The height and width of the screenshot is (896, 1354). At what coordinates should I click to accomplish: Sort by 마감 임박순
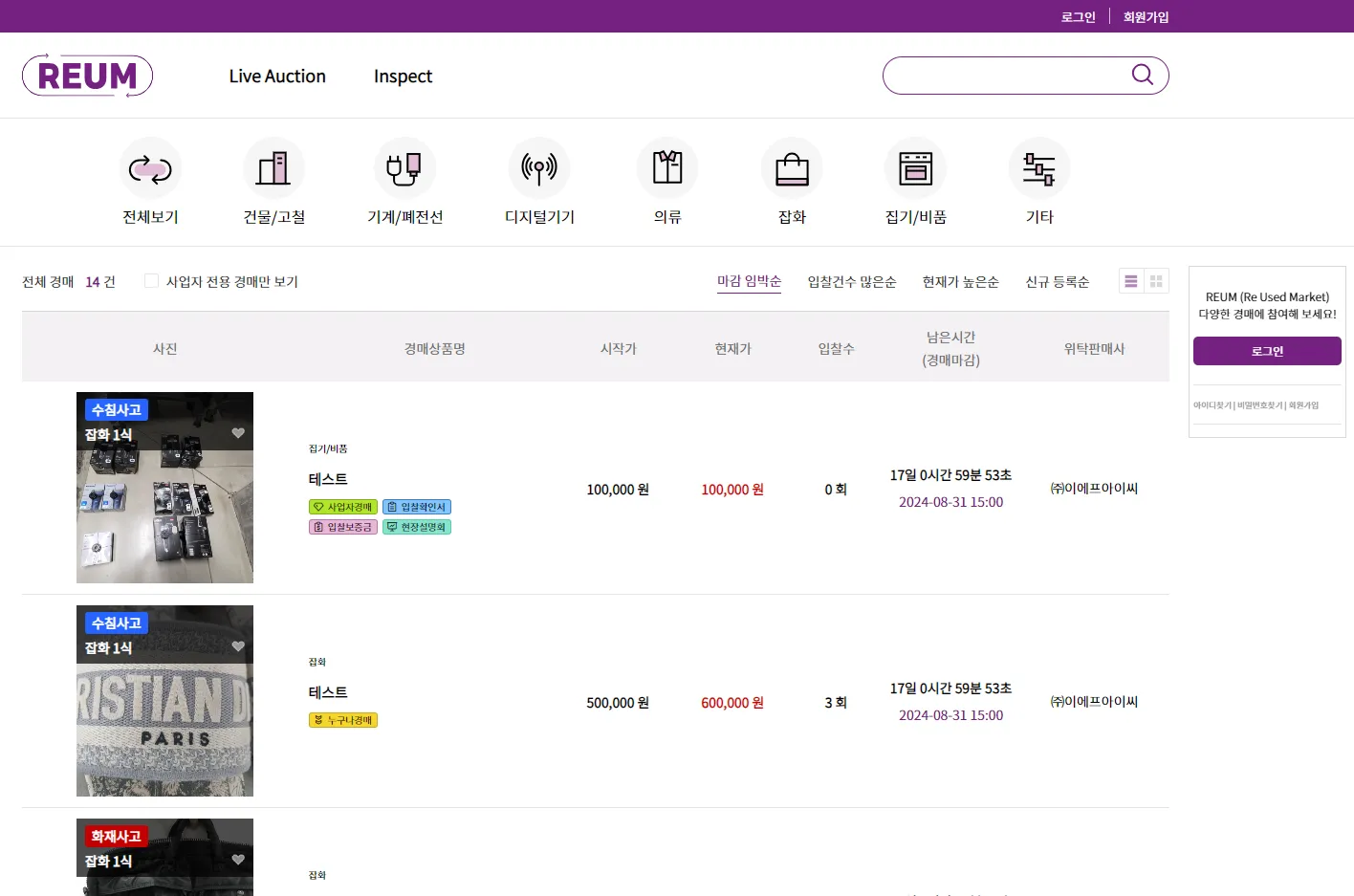tap(750, 281)
